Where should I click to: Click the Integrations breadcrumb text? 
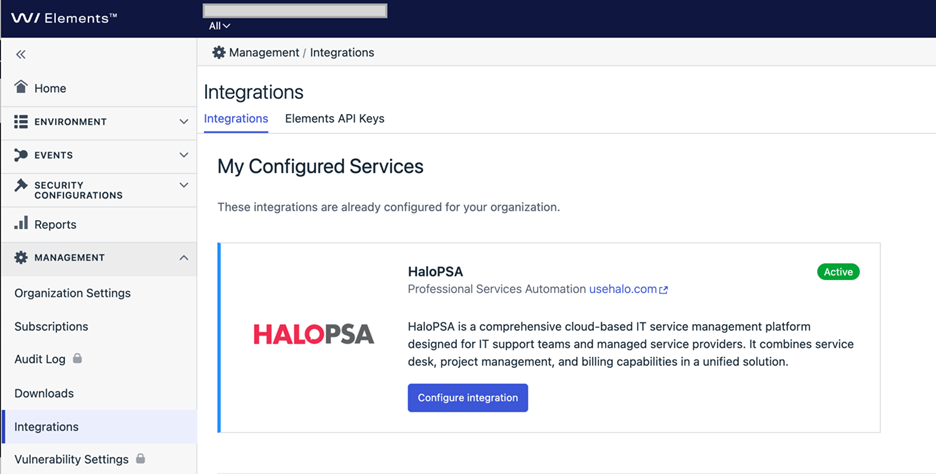click(342, 53)
